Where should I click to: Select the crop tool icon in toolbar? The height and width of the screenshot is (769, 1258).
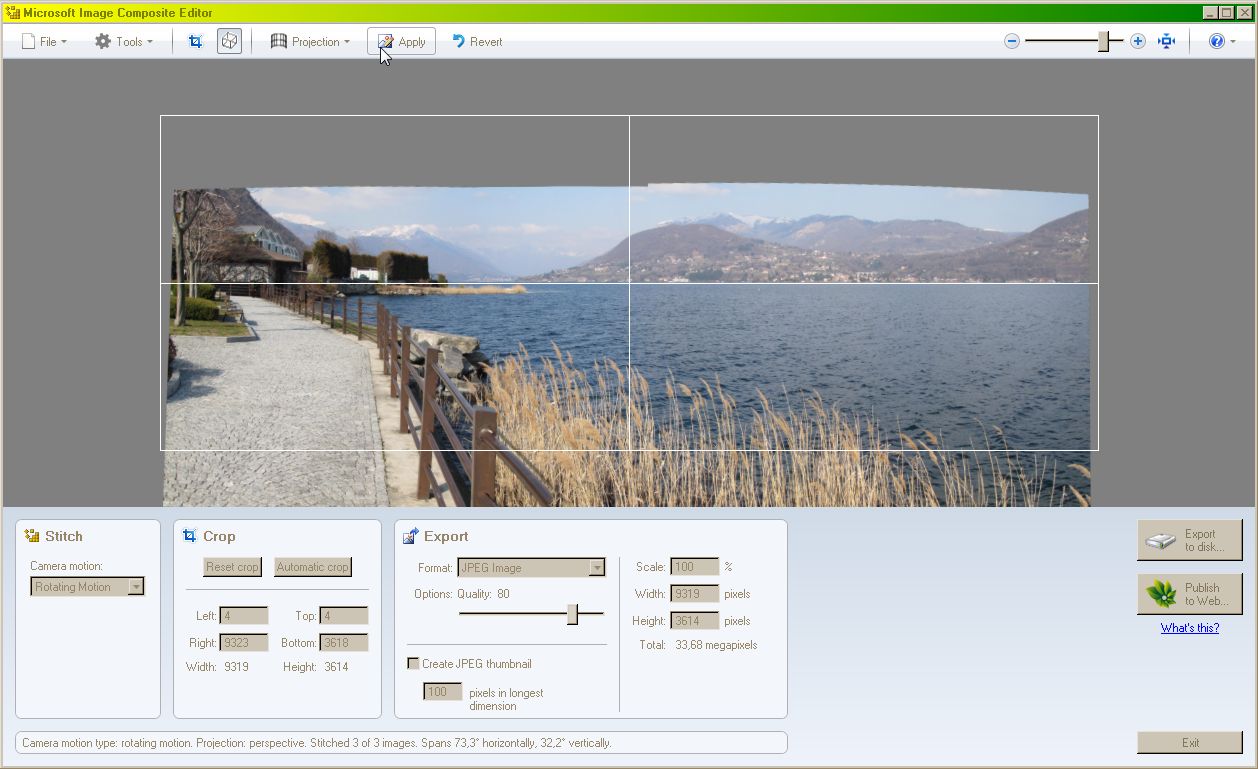[x=195, y=41]
